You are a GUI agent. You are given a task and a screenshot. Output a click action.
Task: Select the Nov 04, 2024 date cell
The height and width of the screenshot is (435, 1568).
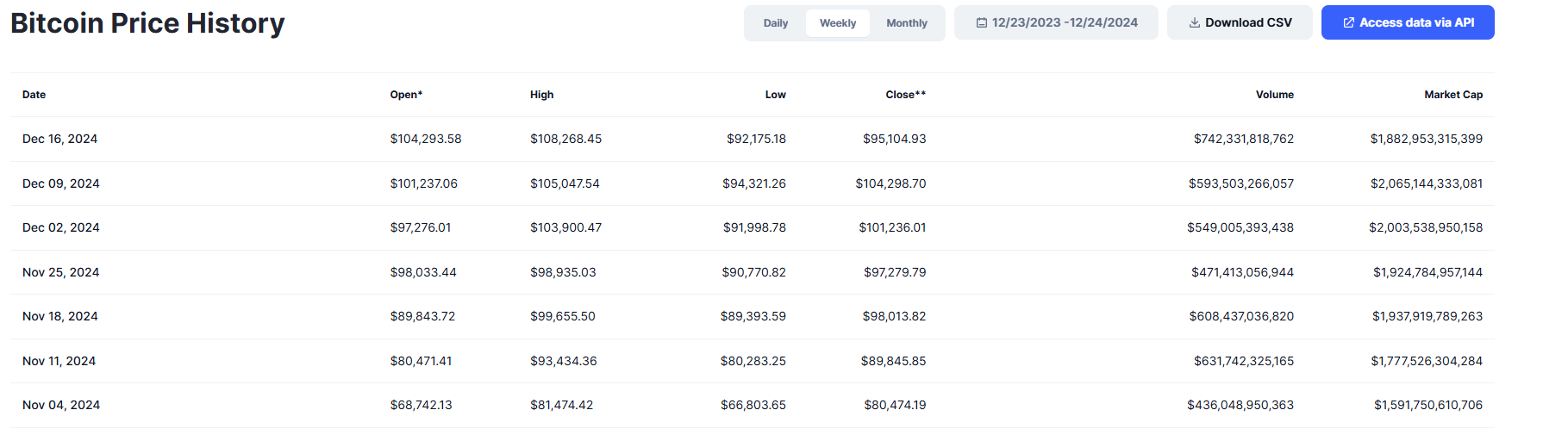[x=61, y=405]
